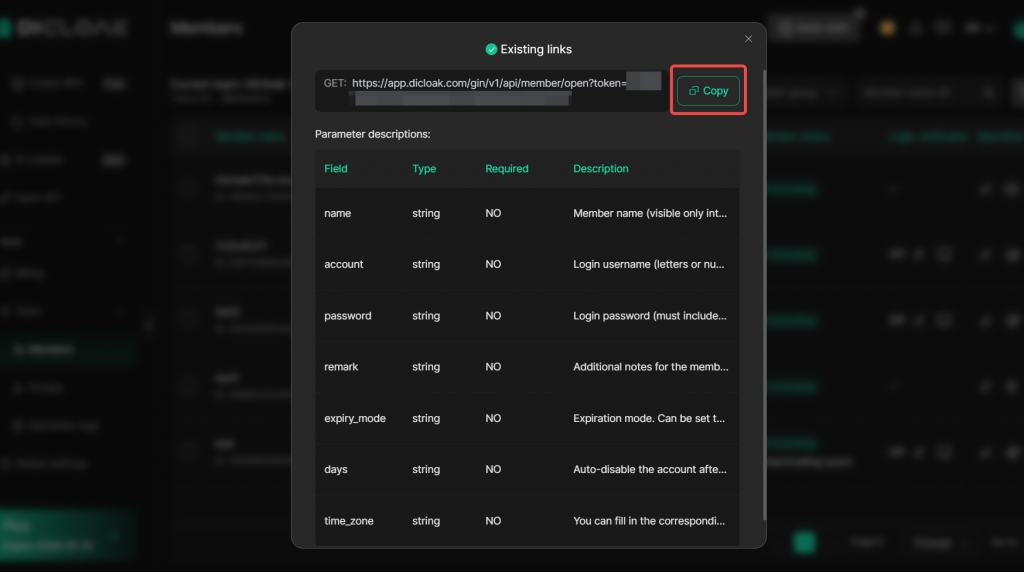Viewport: 1024px width, 572px height.
Task: Select the account field cell
Action: click(344, 264)
